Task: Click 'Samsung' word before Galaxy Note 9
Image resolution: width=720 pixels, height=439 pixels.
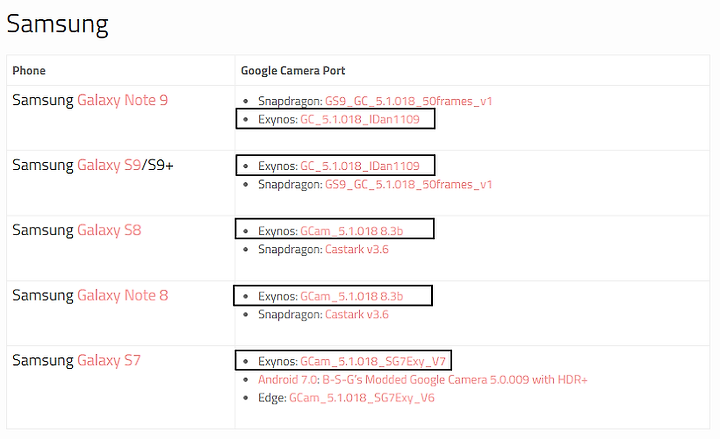Action: click(43, 100)
